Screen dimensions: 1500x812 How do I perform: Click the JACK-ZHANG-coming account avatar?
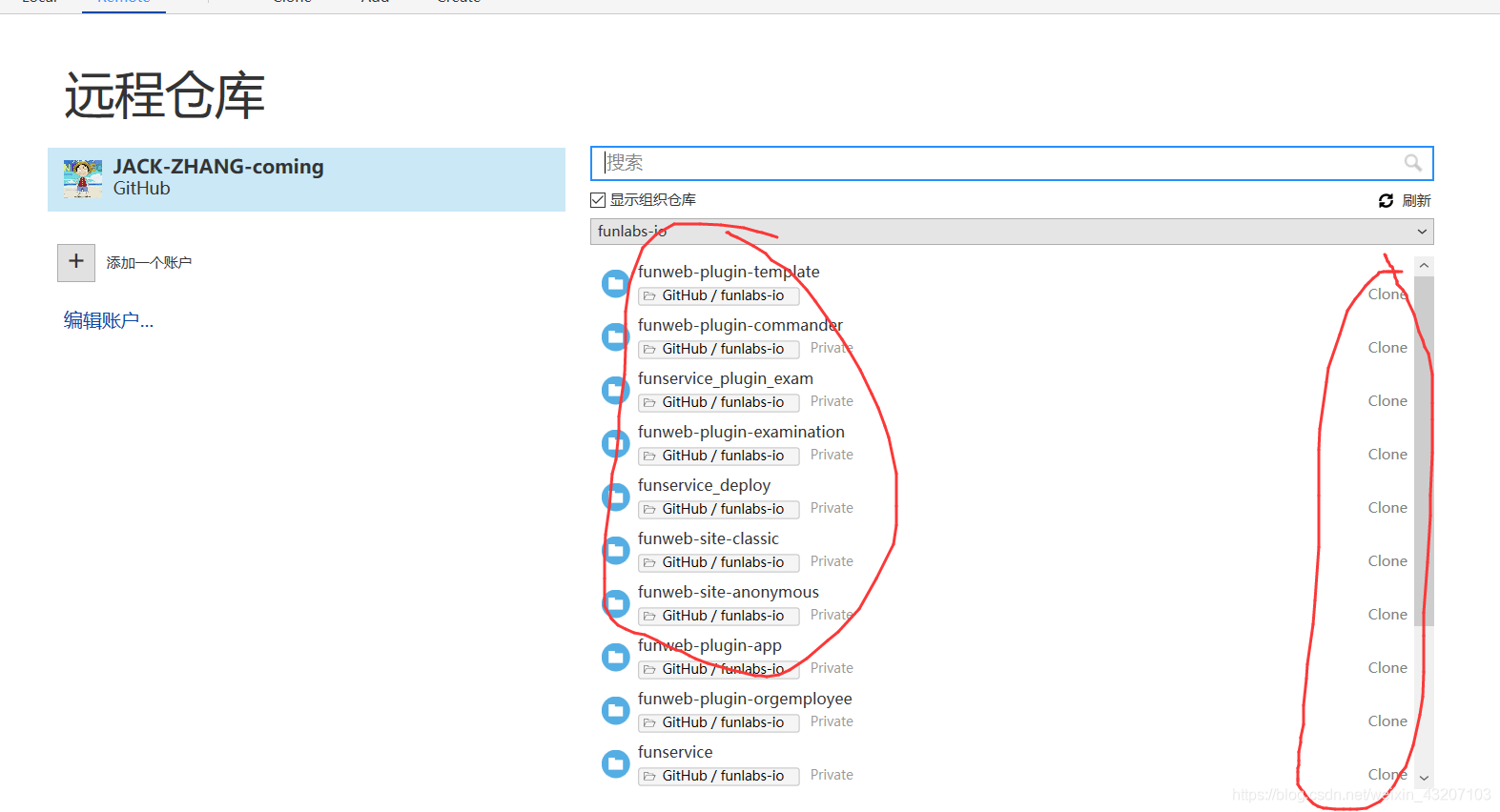tap(83, 178)
